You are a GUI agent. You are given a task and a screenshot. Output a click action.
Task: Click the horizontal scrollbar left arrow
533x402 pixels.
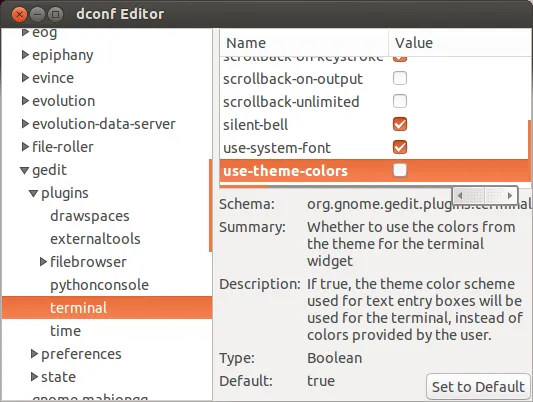460,196
